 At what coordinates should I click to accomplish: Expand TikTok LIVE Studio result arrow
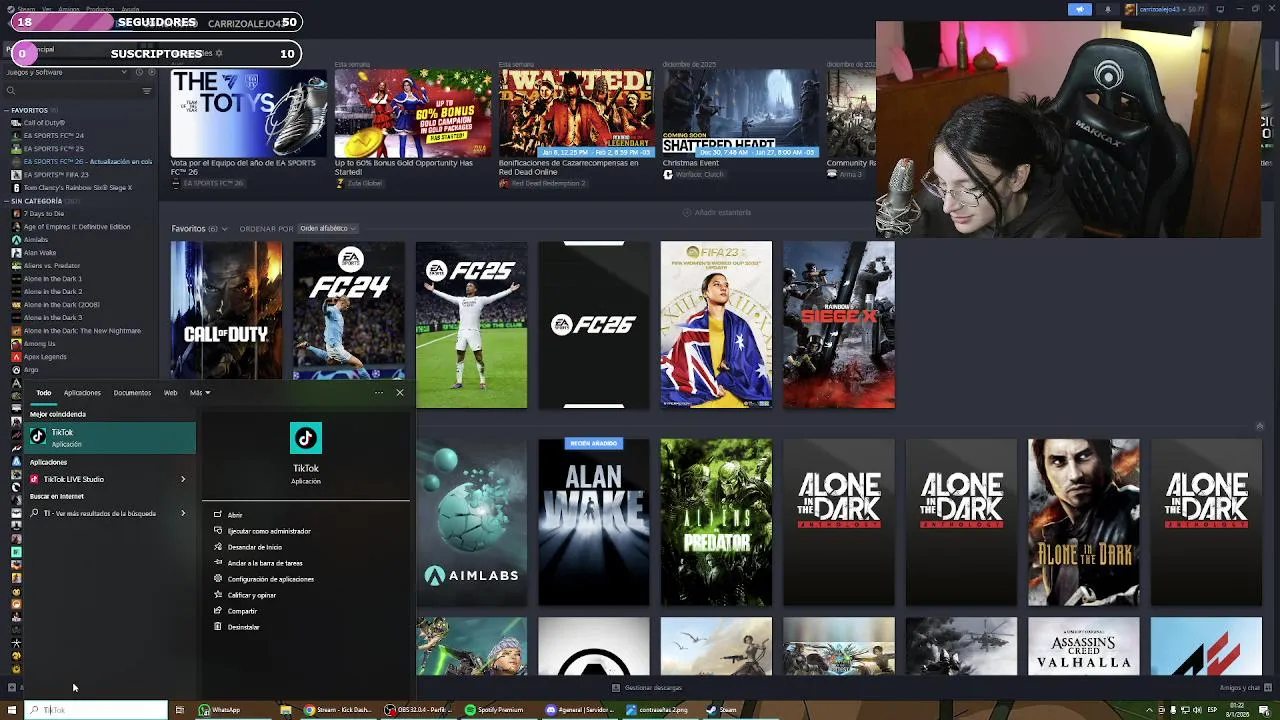point(183,479)
